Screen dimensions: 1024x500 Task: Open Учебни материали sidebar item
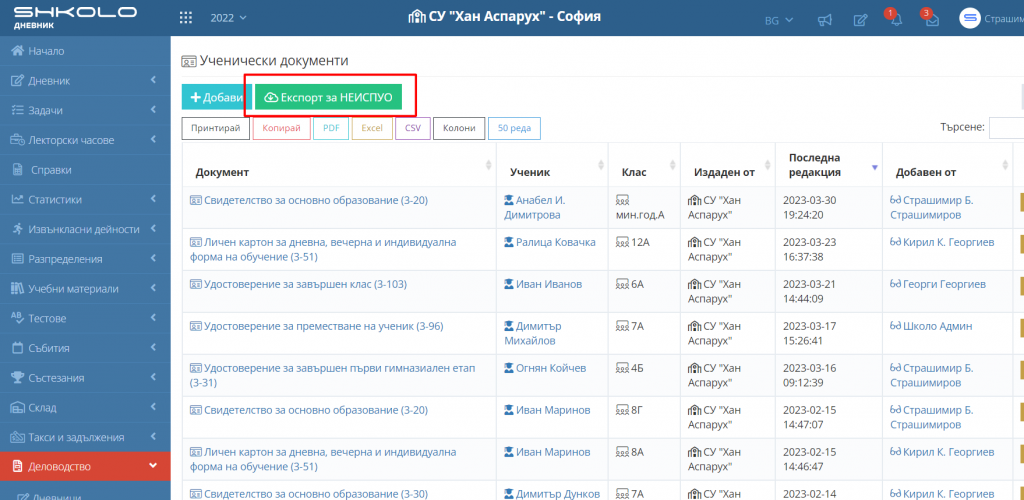[x=85, y=289]
